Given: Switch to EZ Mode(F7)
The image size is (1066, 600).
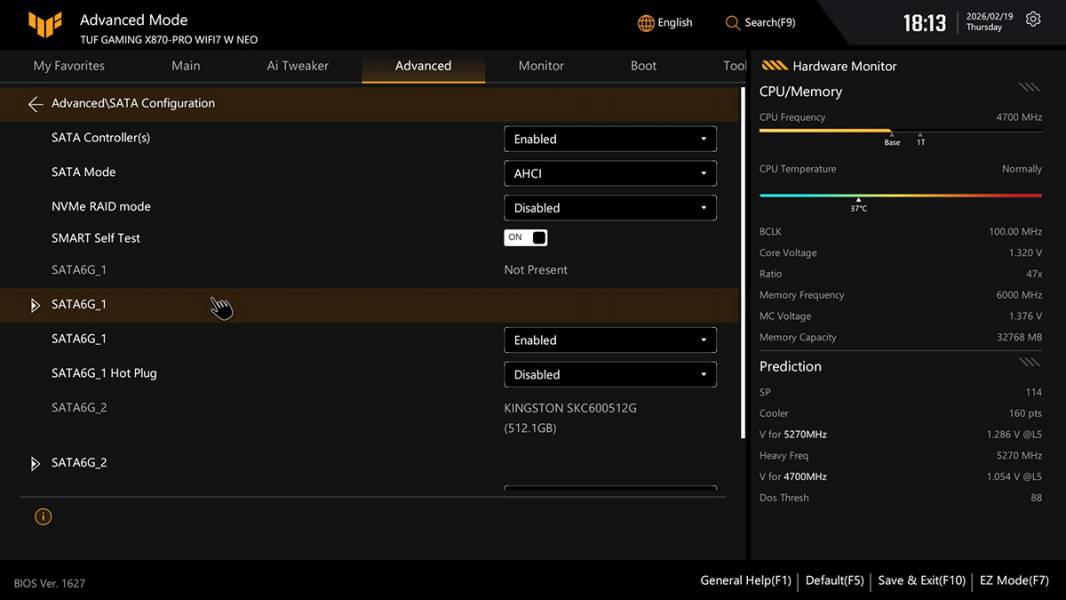Looking at the screenshot, I should [x=1013, y=580].
